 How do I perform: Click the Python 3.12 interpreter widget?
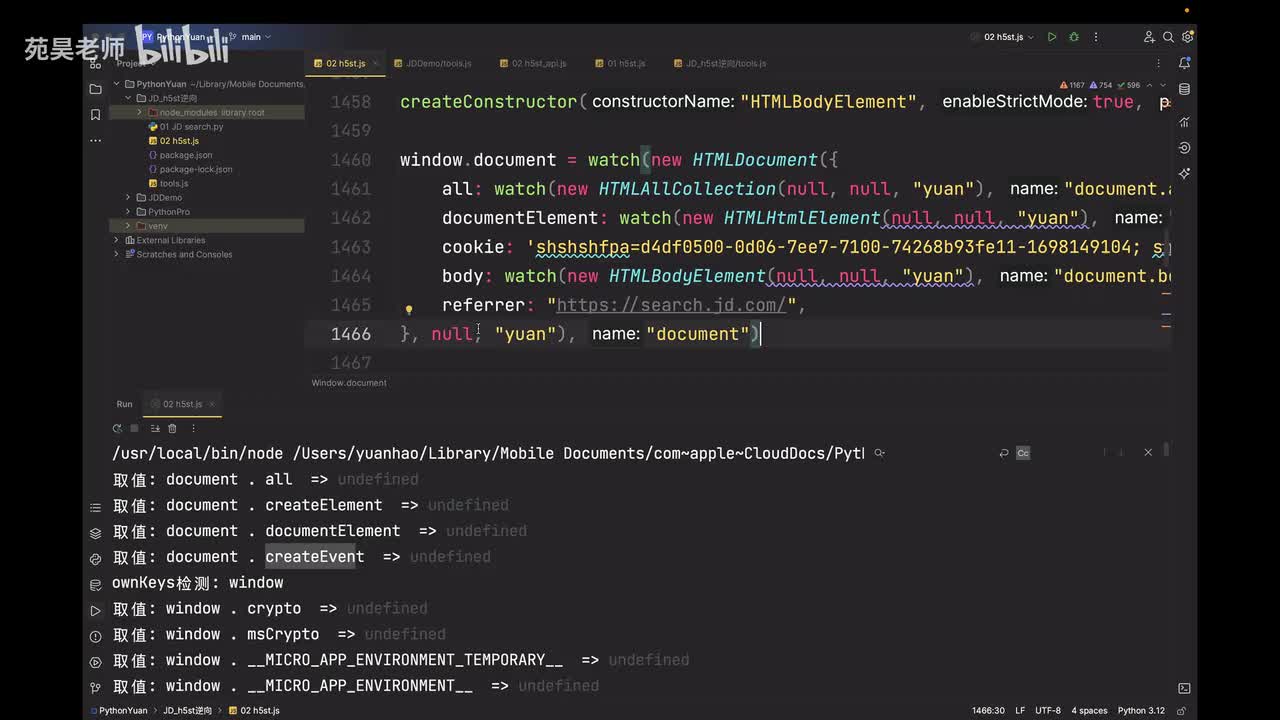pyautogui.click(x=1141, y=711)
